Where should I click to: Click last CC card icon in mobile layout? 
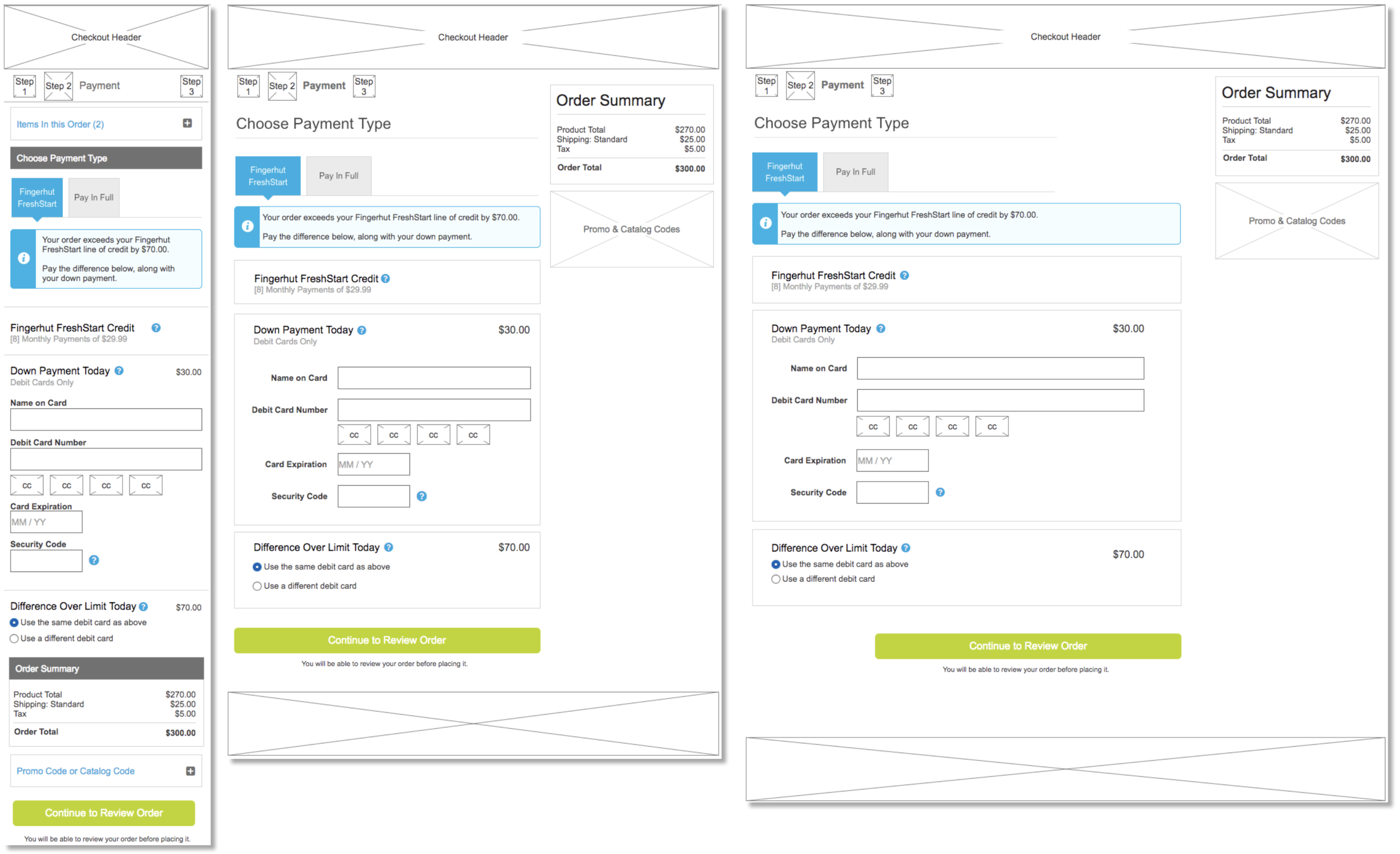coord(146,486)
